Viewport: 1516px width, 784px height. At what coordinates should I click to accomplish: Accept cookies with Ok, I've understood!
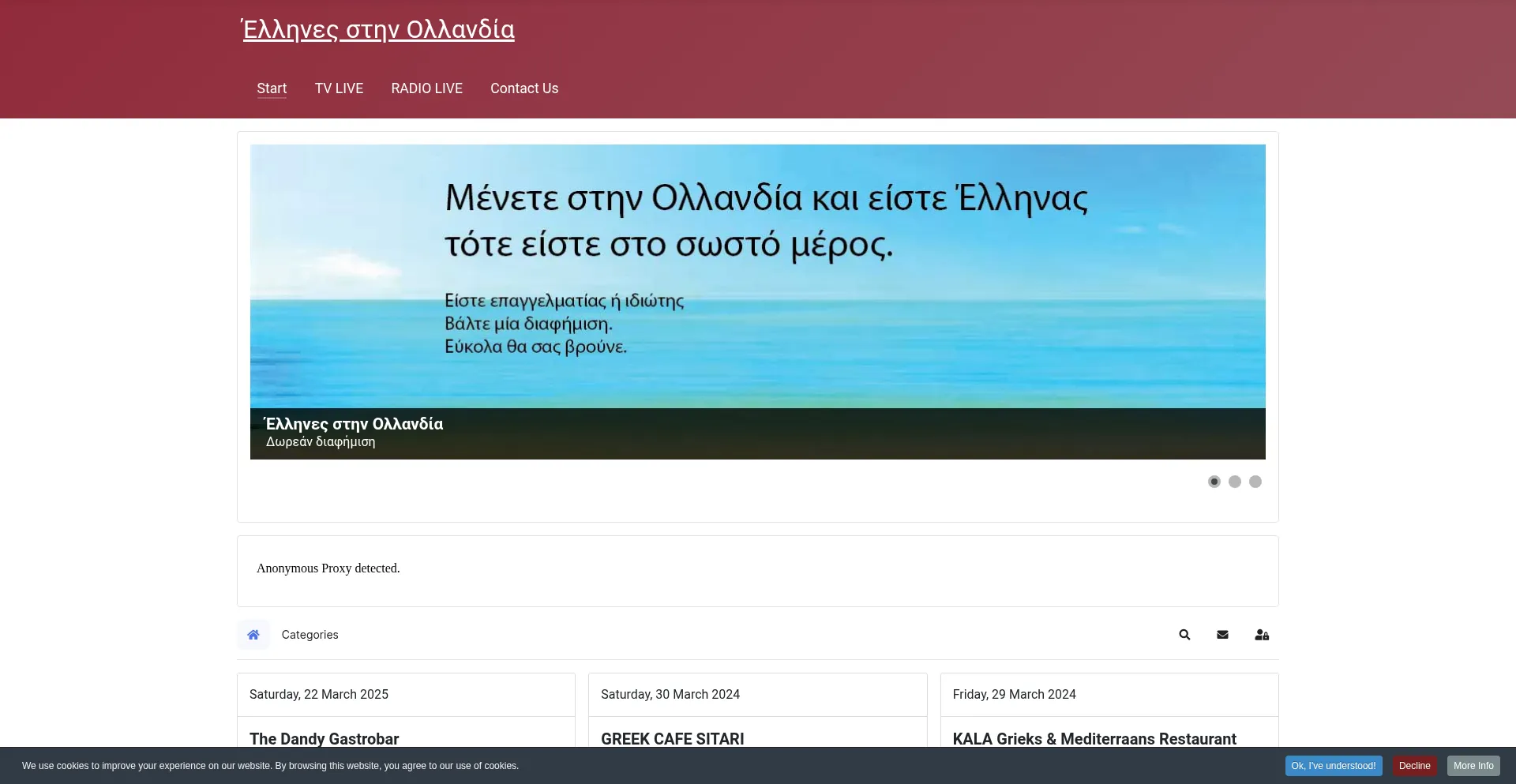coord(1334,766)
